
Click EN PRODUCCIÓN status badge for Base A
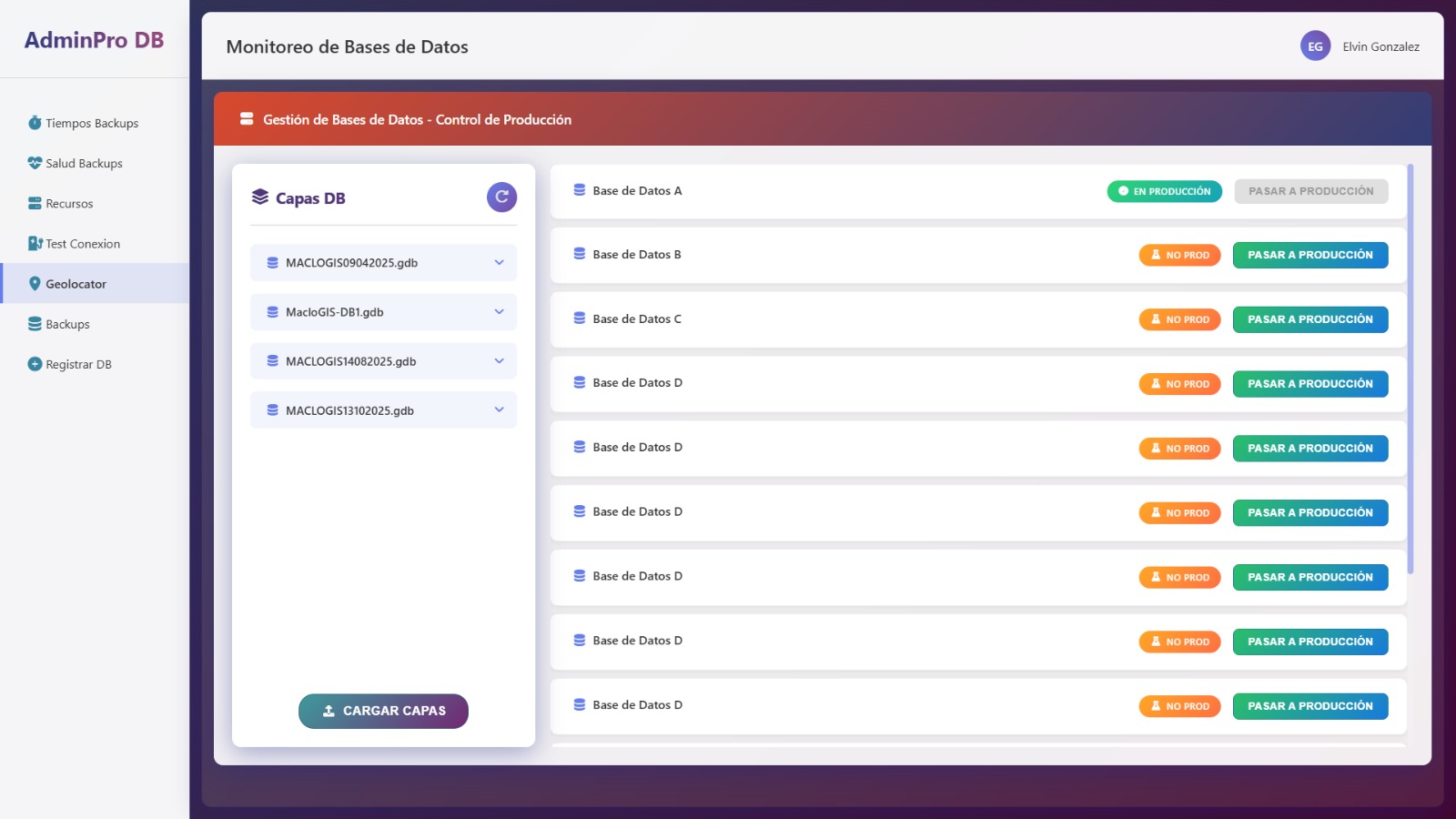1164,191
